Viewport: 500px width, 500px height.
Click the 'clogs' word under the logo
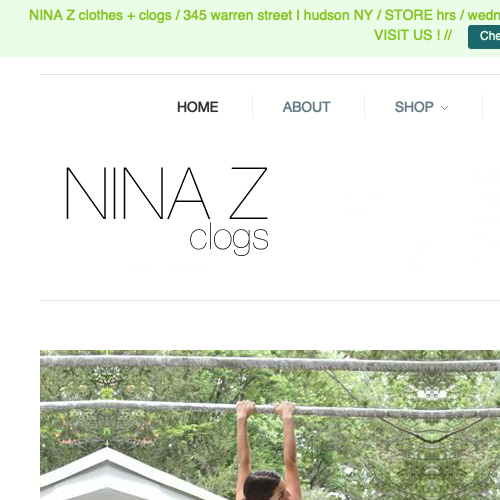click(x=229, y=238)
